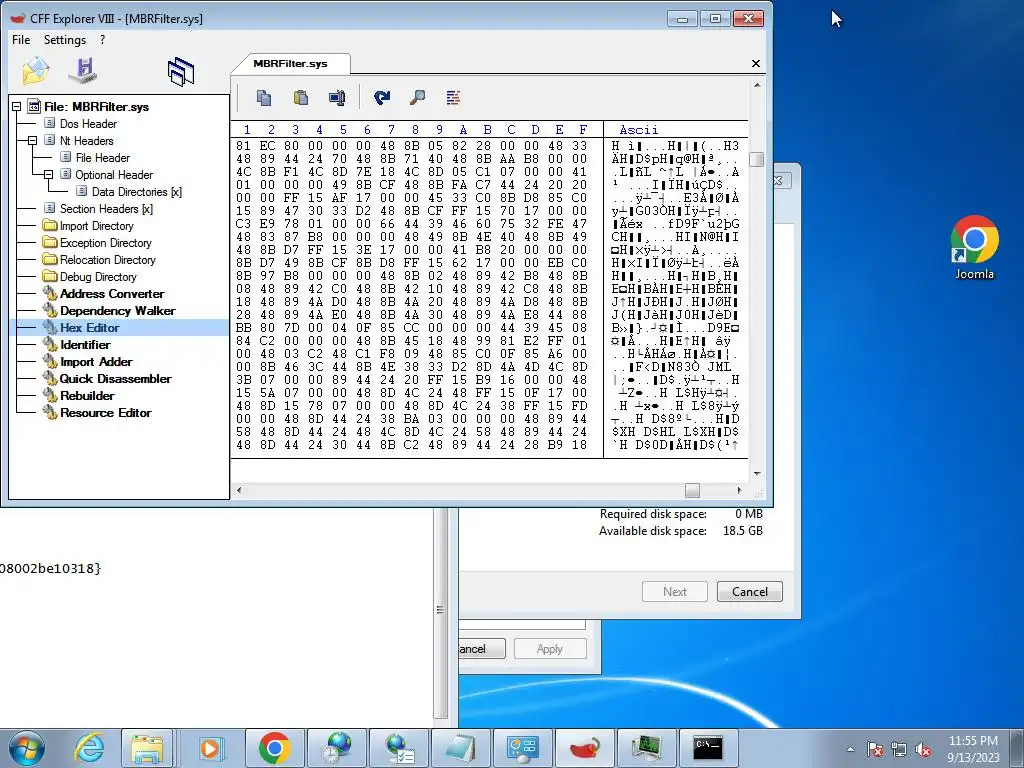This screenshot has width=1024, height=768.
Task: Open the globe with clock taskbar app
Action: (x=337, y=748)
